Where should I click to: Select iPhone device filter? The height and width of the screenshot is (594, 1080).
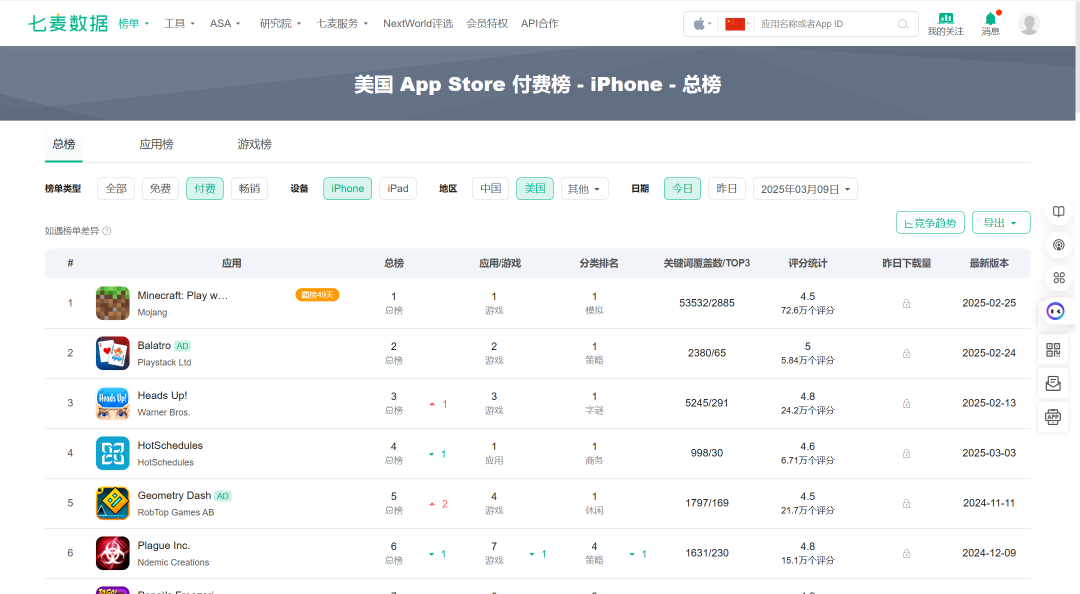coord(347,188)
